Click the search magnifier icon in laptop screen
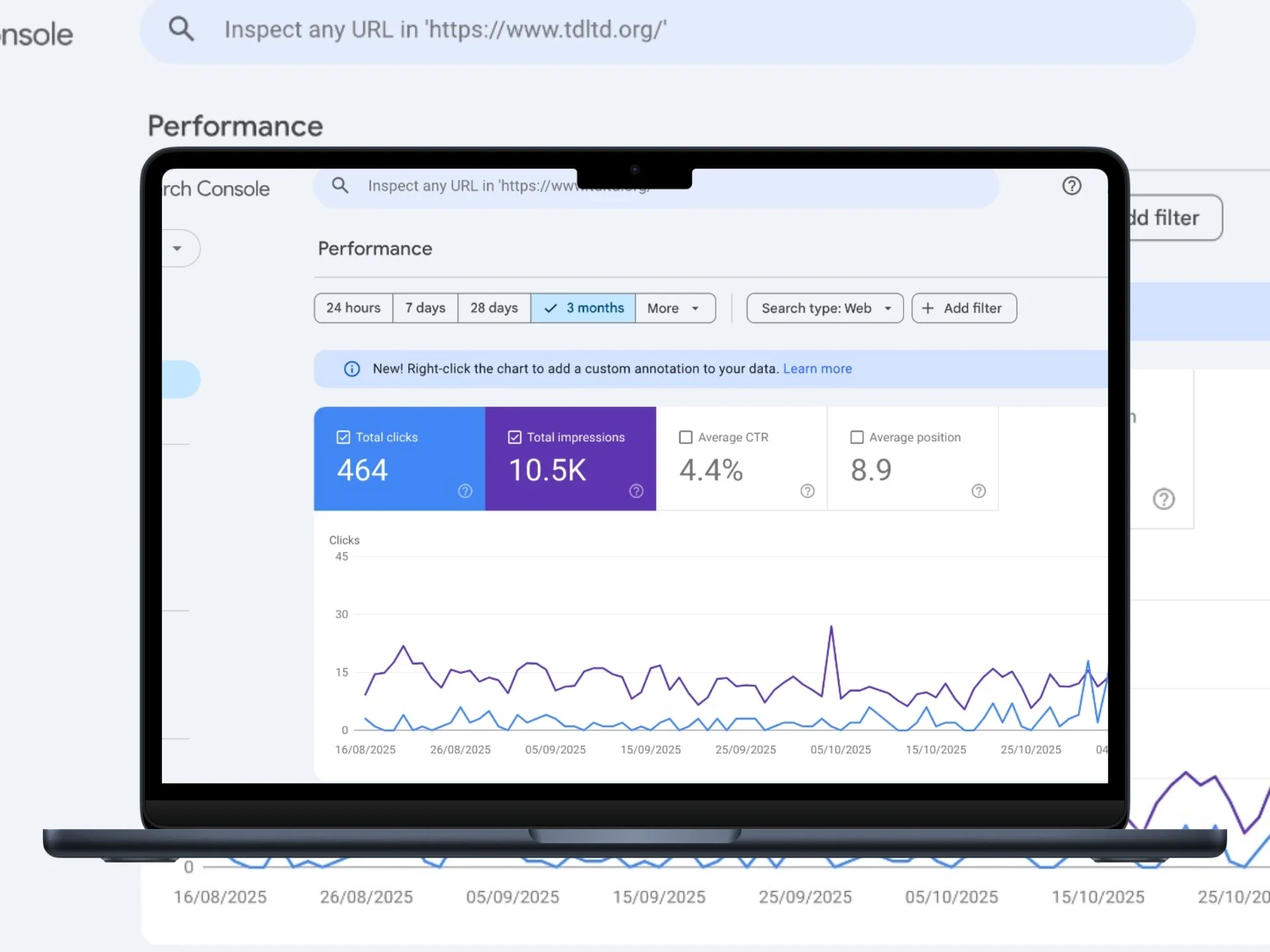1270x952 pixels. [340, 185]
